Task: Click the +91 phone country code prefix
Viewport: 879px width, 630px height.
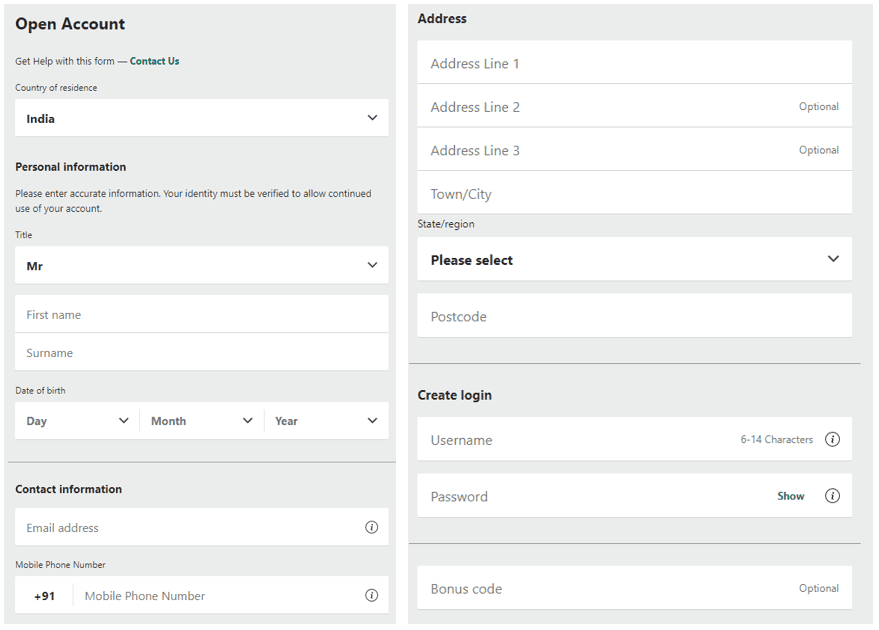Action: point(44,594)
